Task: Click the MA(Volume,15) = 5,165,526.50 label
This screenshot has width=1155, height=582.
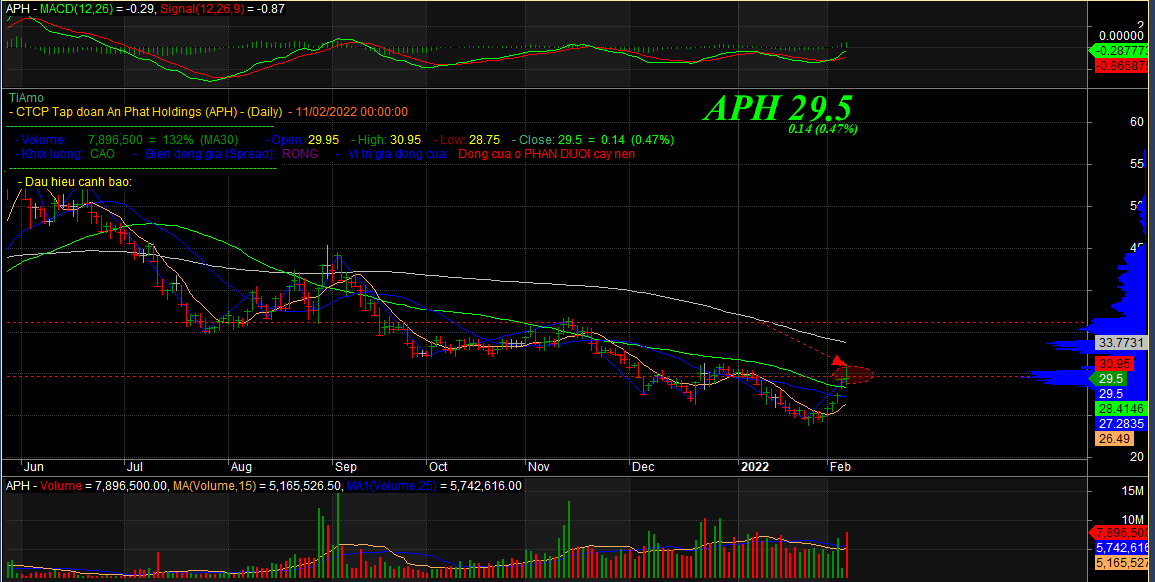Action: point(256,486)
